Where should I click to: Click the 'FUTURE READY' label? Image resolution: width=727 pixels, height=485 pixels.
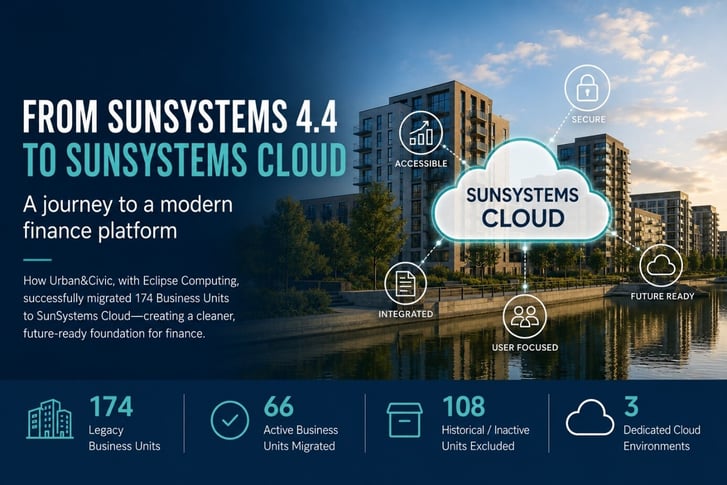662,296
